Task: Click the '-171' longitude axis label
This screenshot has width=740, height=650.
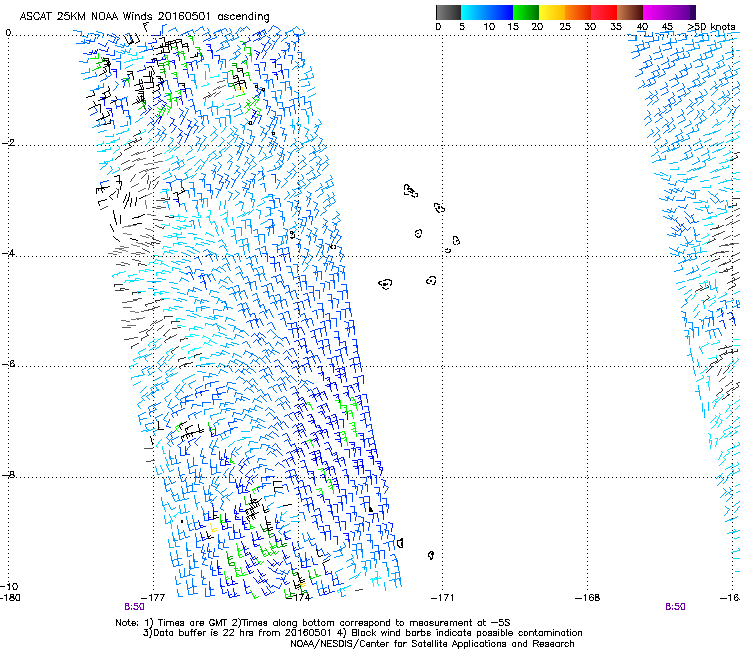Action: tap(443, 598)
